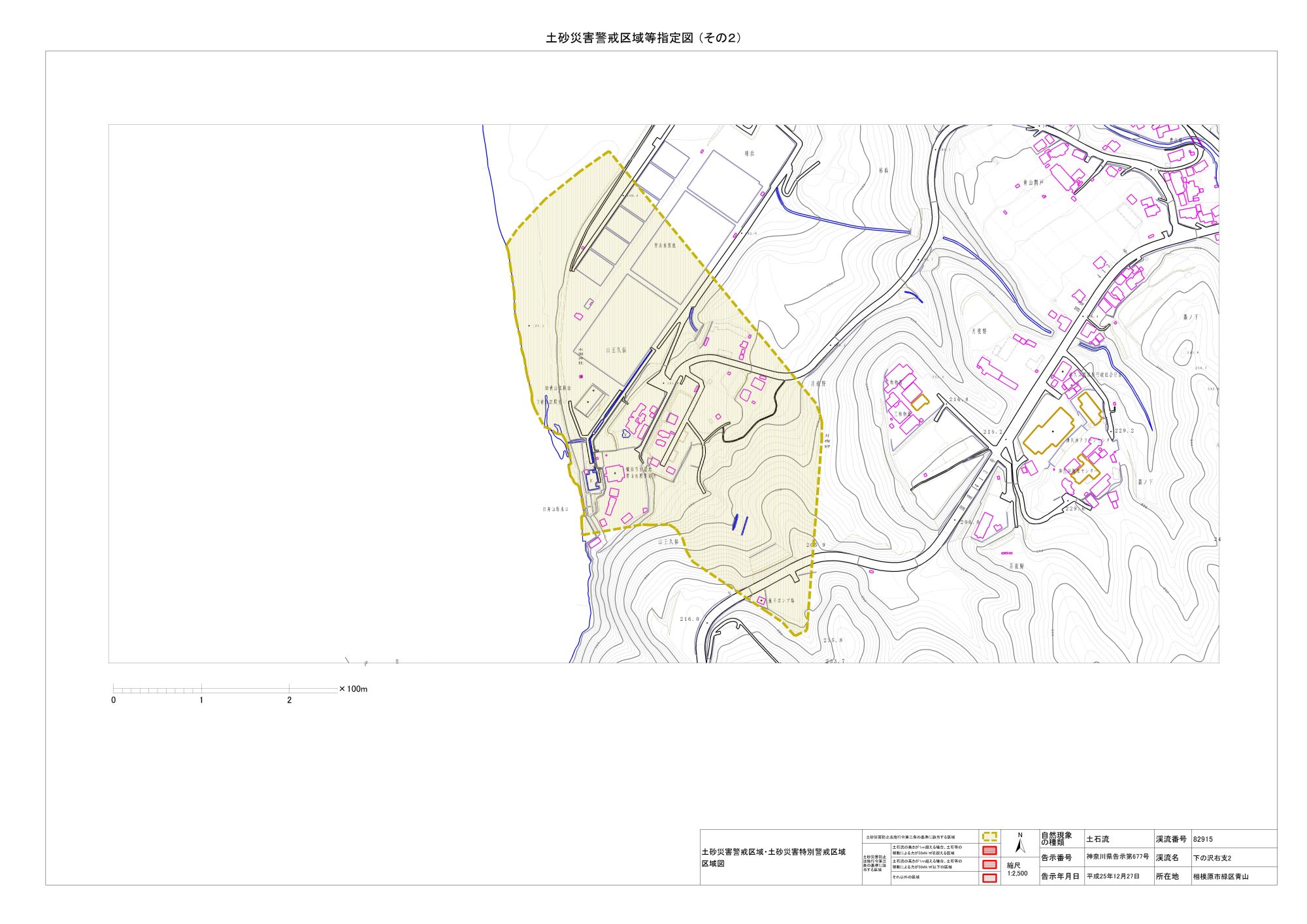This screenshot has height=924, width=1307.
Task: Click the north arrow compass symbol
Action: click(x=1019, y=846)
